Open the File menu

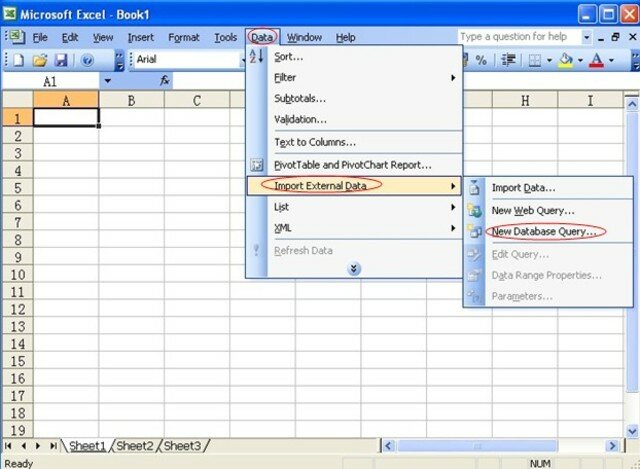click(x=40, y=38)
